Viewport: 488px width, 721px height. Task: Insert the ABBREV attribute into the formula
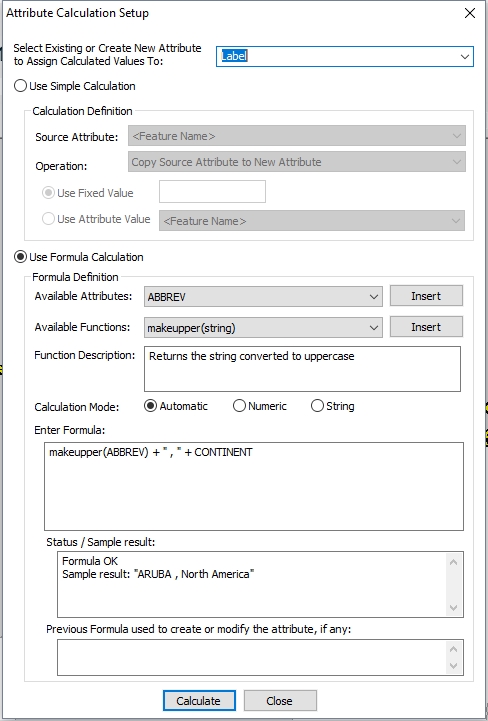[x=426, y=296]
